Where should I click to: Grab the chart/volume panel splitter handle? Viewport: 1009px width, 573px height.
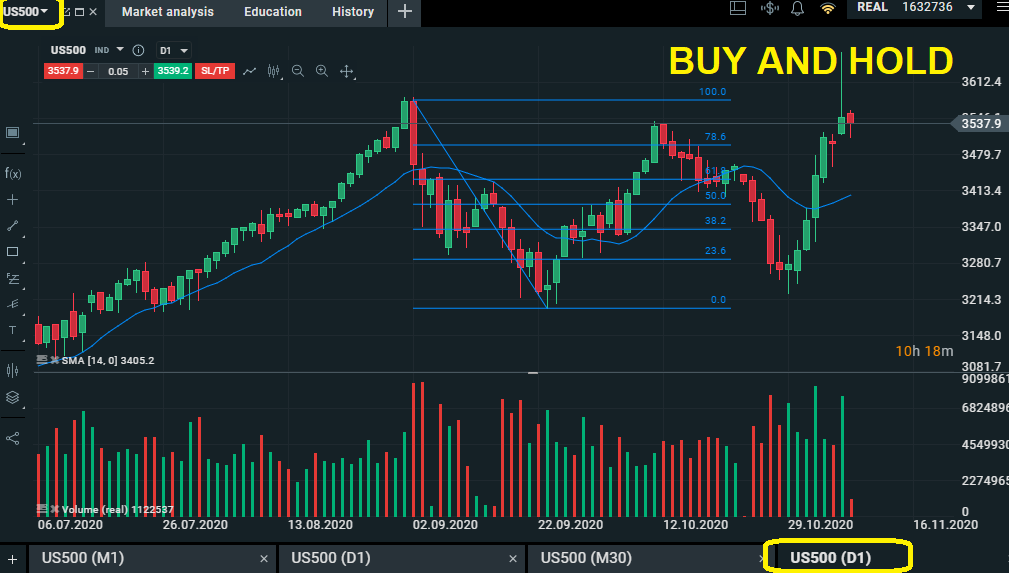pos(533,373)
